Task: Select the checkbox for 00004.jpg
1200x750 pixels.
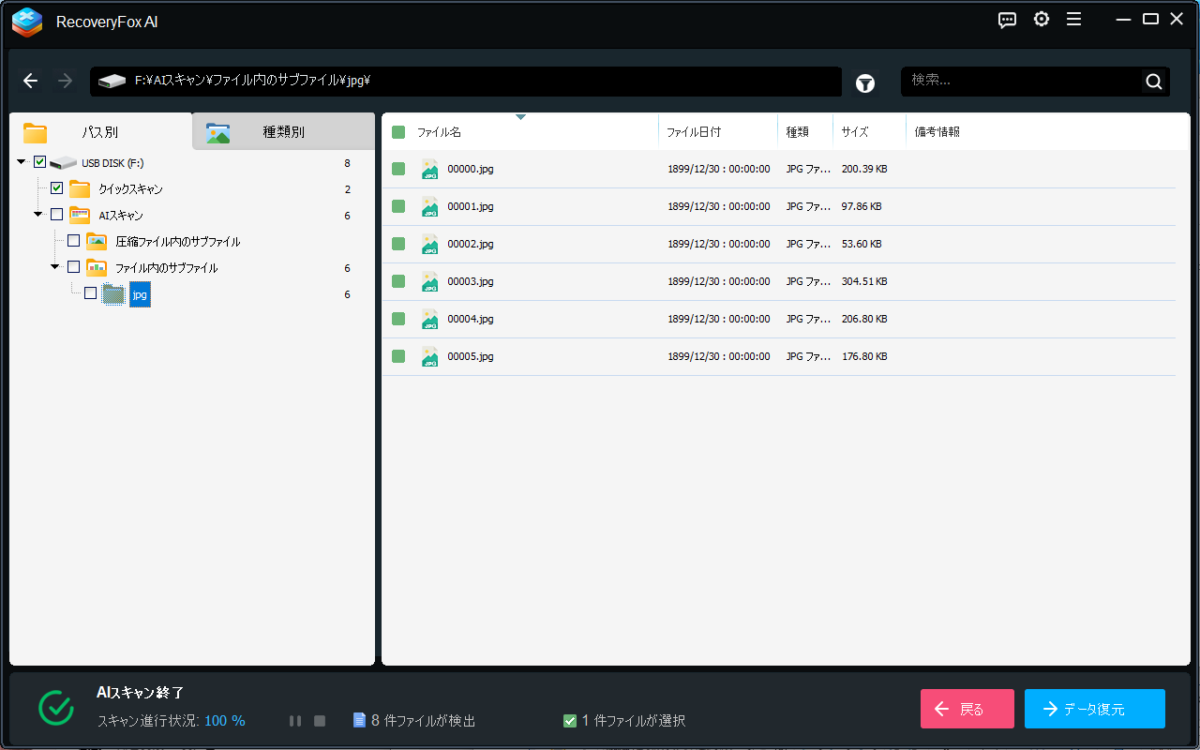Action: point(398,319)
